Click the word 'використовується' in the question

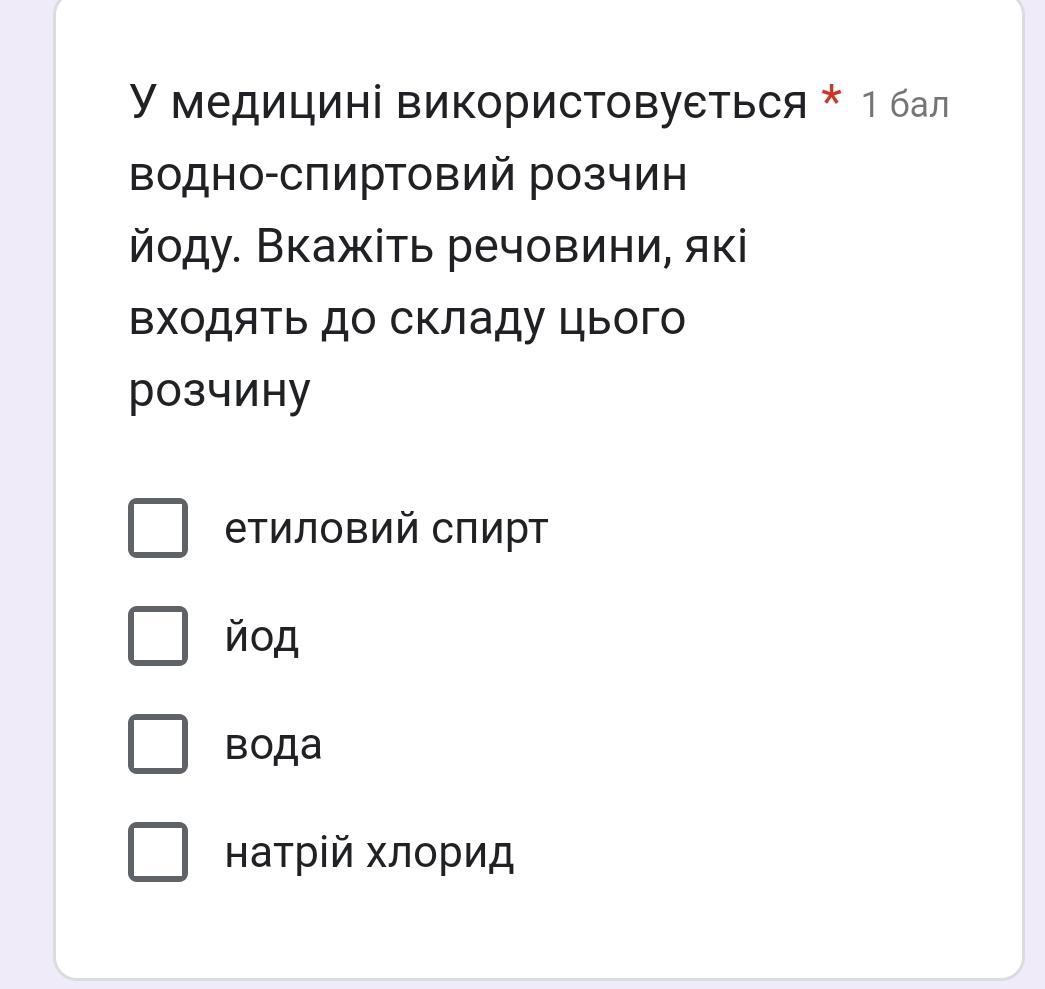click(602, 103)
